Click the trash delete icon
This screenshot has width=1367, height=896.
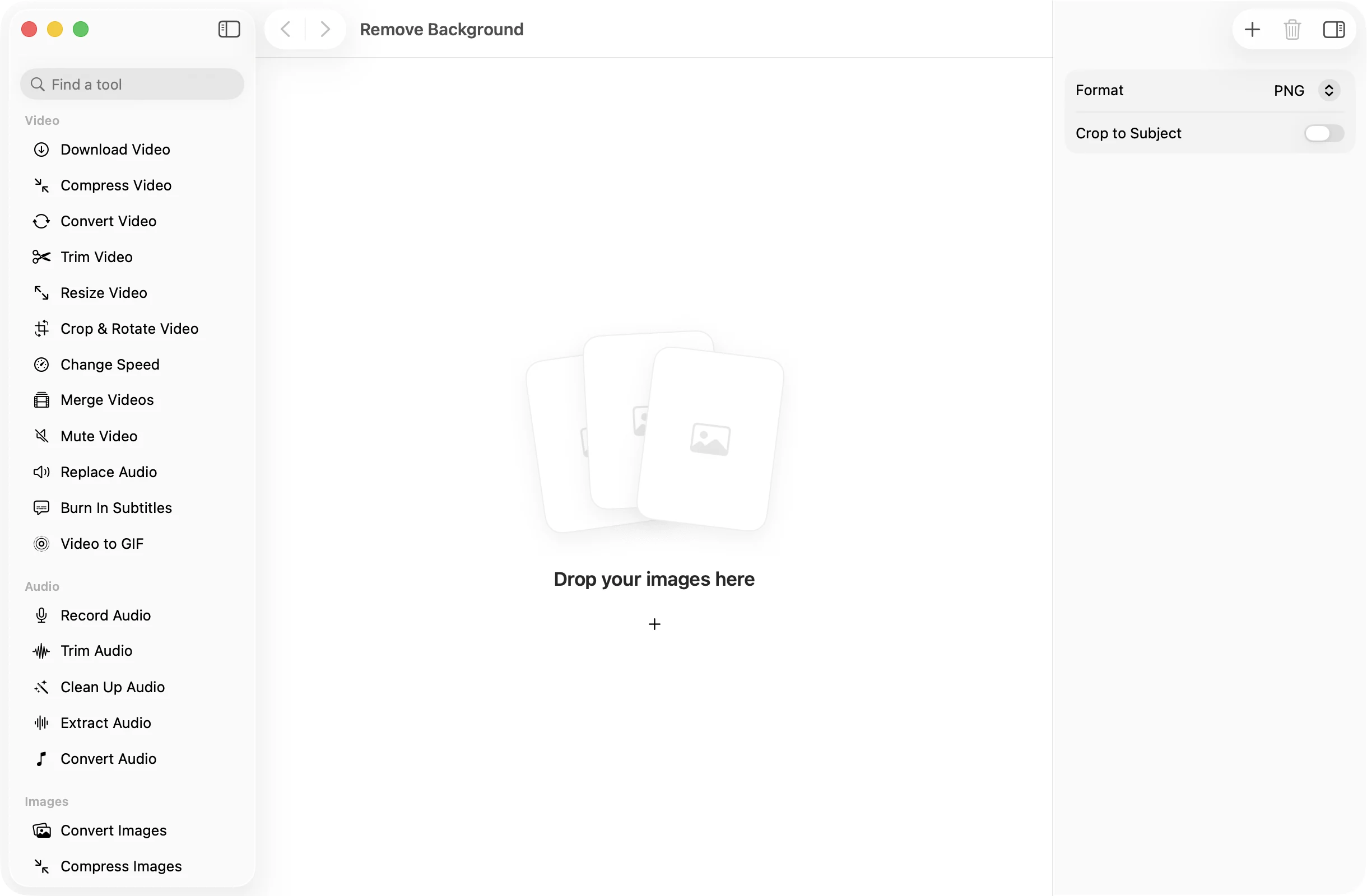coord(1292,29)
